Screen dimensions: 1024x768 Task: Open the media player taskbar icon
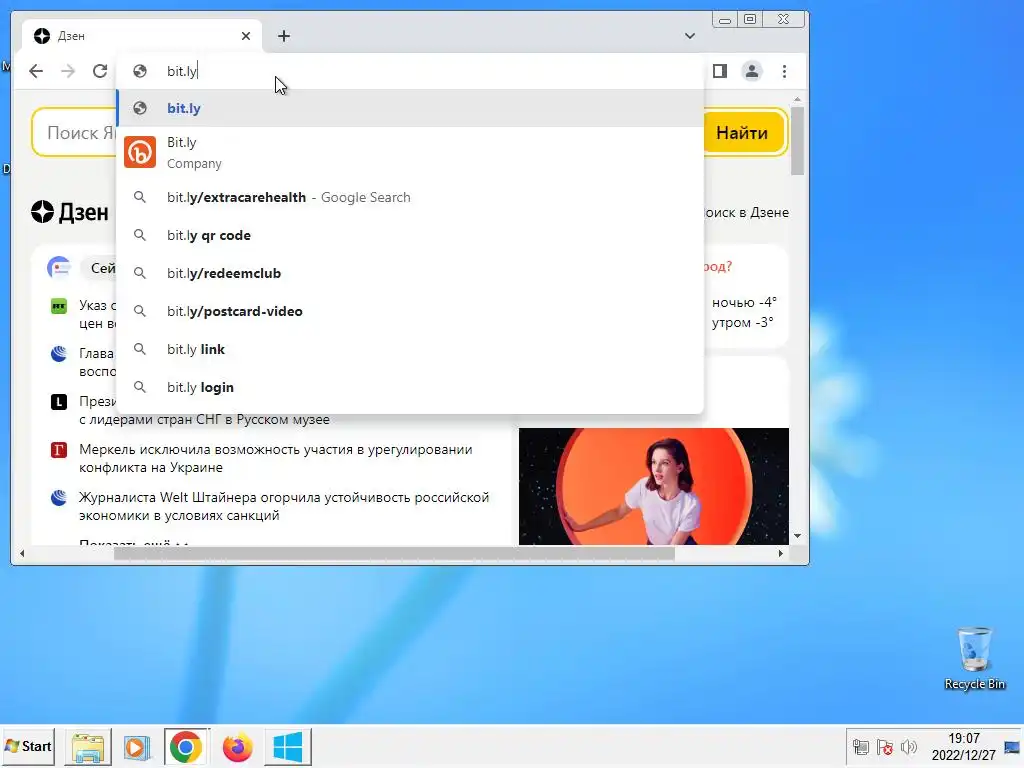click(137, 746)
